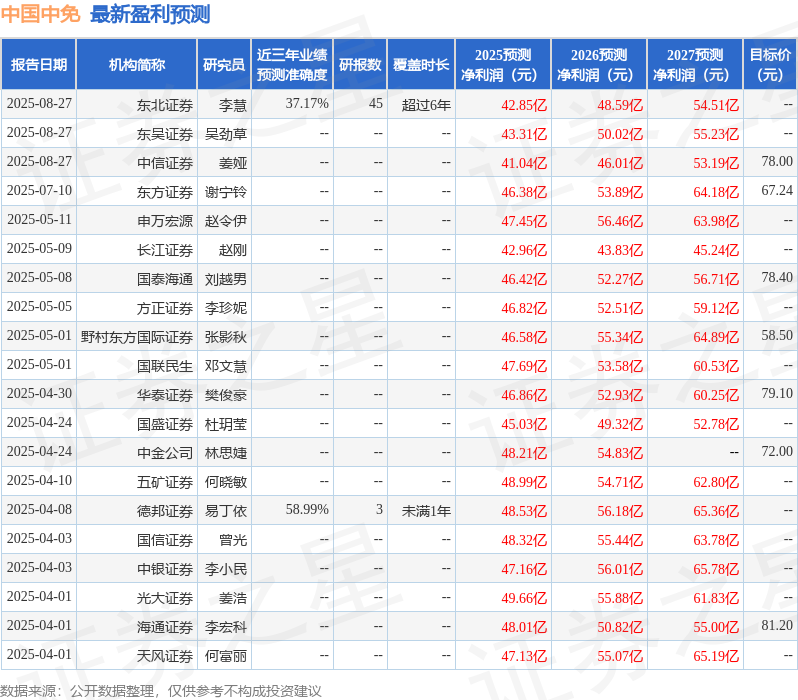Click researcher name 吴劲草
This screenshot has height=700, width=798.
(226, 134)
